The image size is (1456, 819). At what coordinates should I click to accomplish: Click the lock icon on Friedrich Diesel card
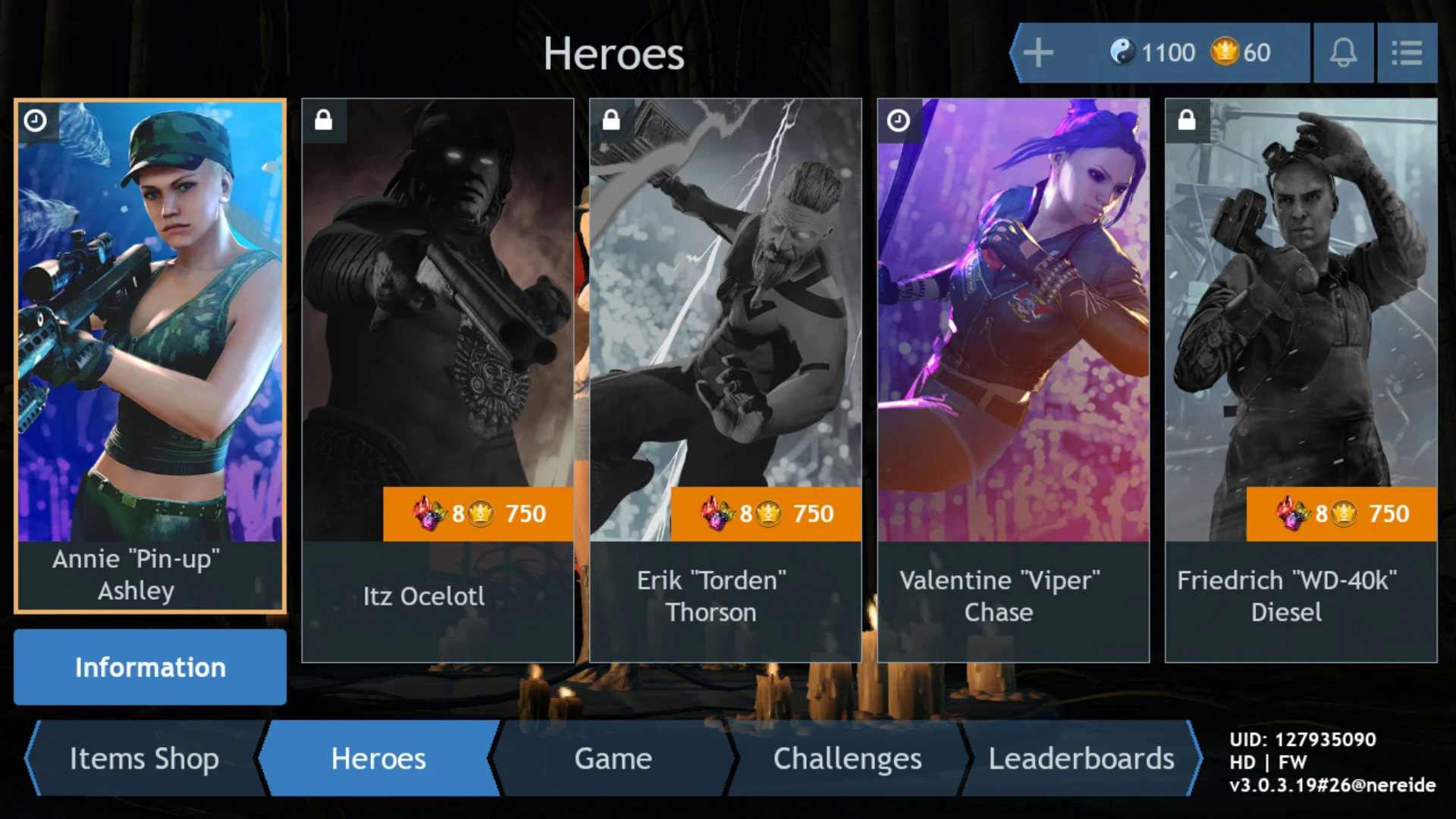click(x=1187, y=121)
